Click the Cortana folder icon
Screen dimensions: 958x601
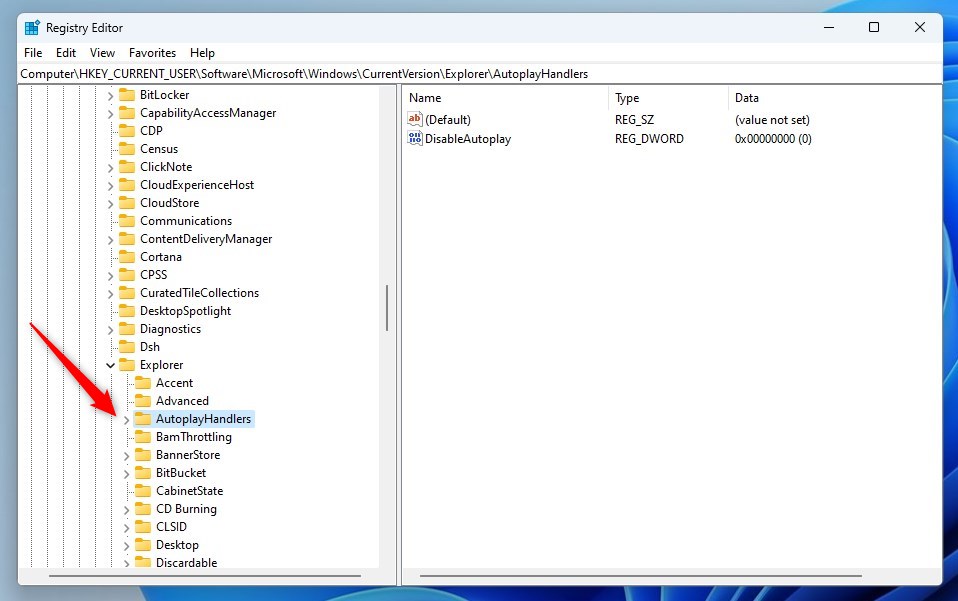click(126, 257)
